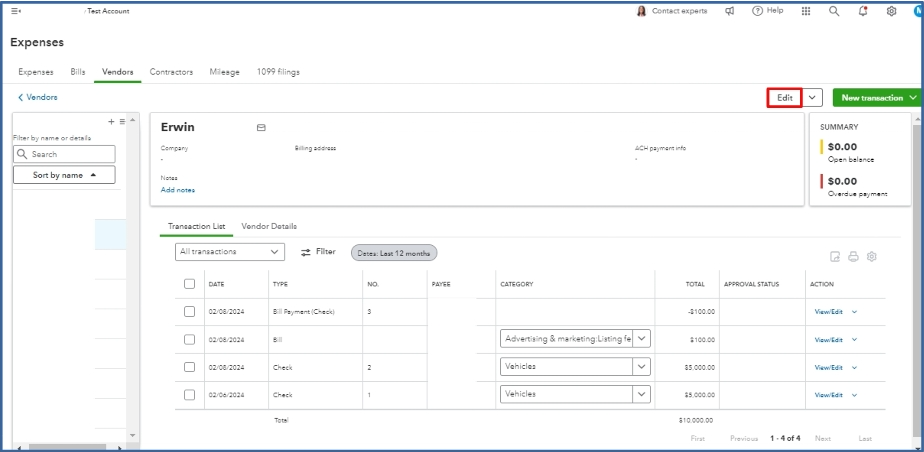
Task: Export the transaction list to file
Action: tap(835, 257)
